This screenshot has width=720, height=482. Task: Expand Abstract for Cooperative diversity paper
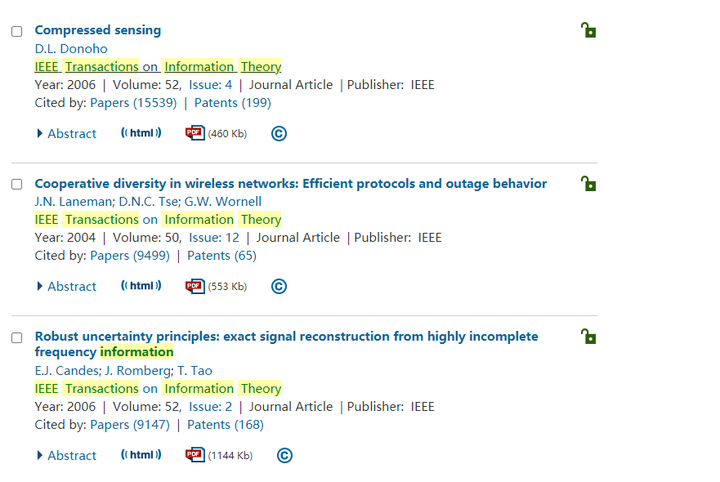(x=67, y=286)
